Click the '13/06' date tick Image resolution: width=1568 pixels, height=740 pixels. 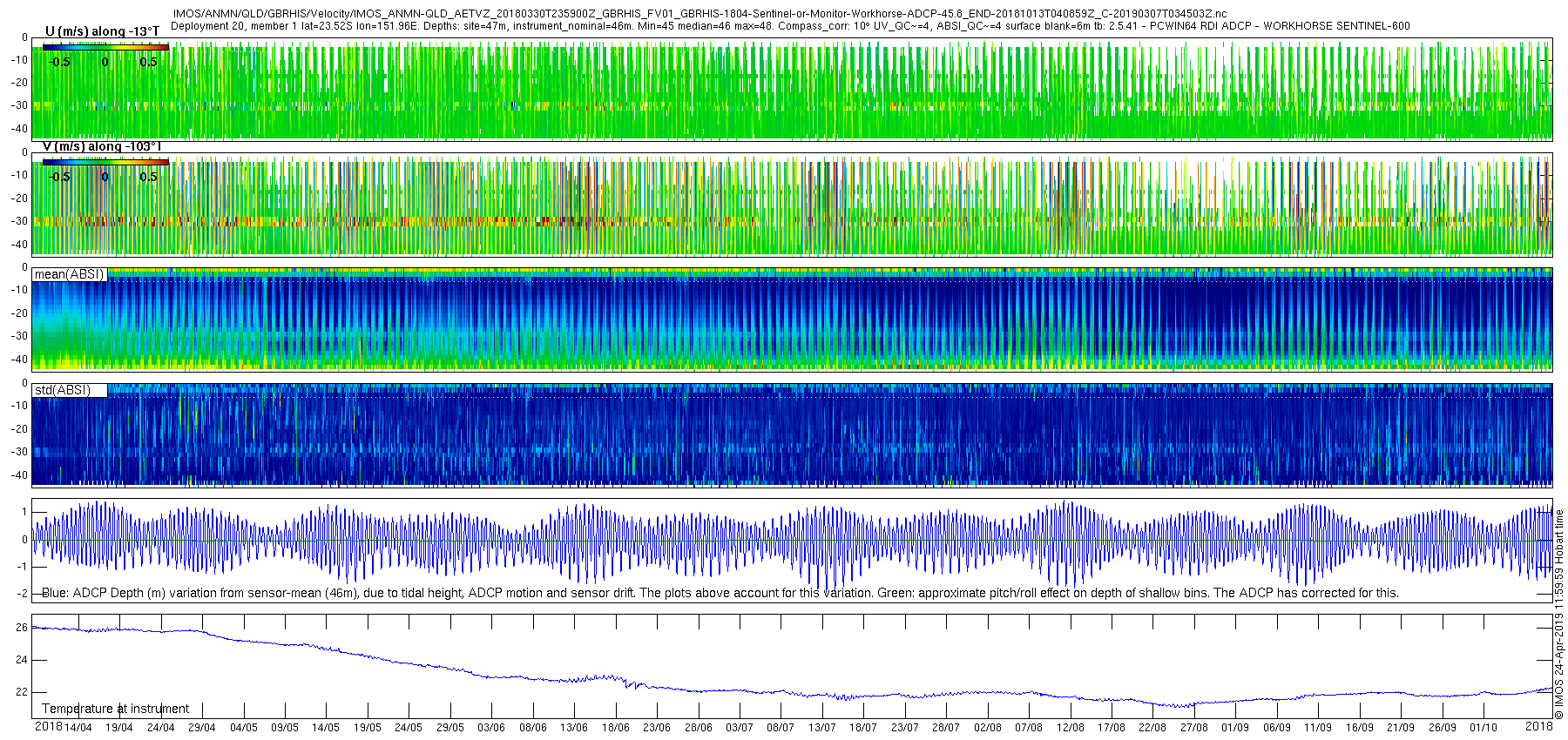pos(574,728)
